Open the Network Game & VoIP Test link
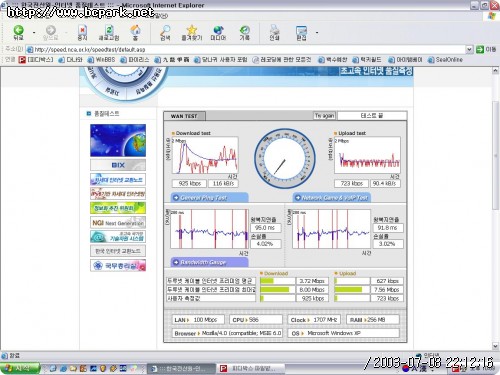Screen dimensions: 500x375 click(x=332, y=198)
